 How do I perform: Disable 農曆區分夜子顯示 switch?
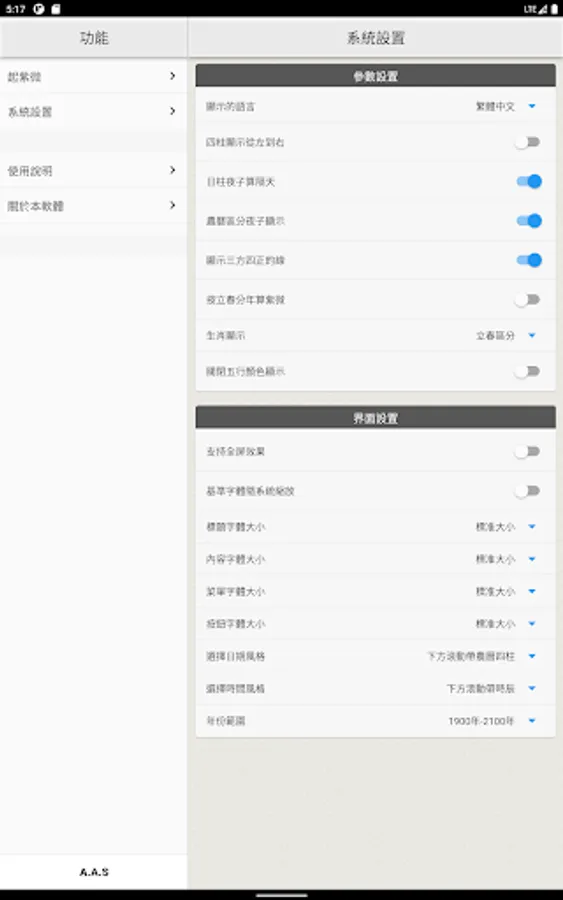529,221
